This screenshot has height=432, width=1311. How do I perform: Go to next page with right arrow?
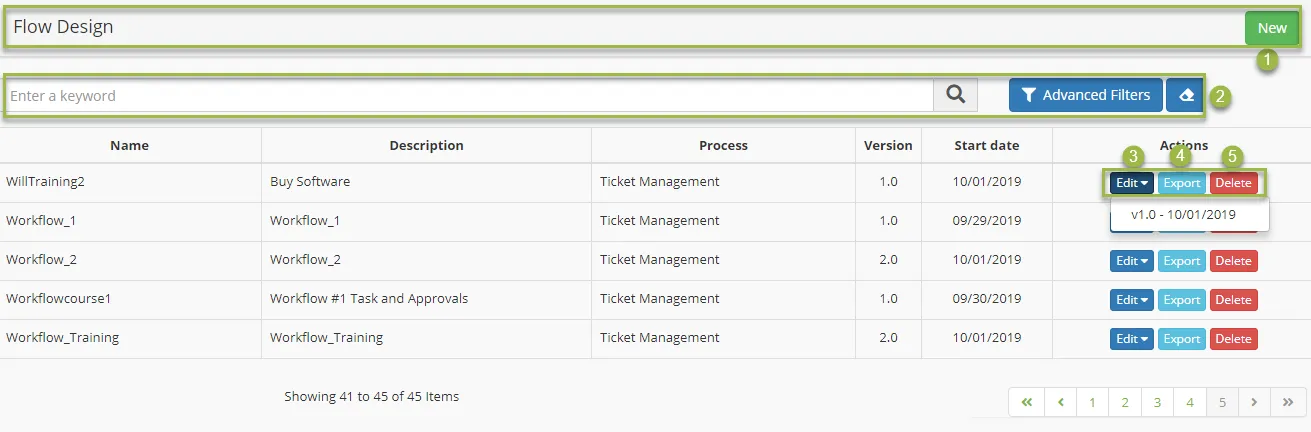pyautogui.click(x=1254, y=402)
